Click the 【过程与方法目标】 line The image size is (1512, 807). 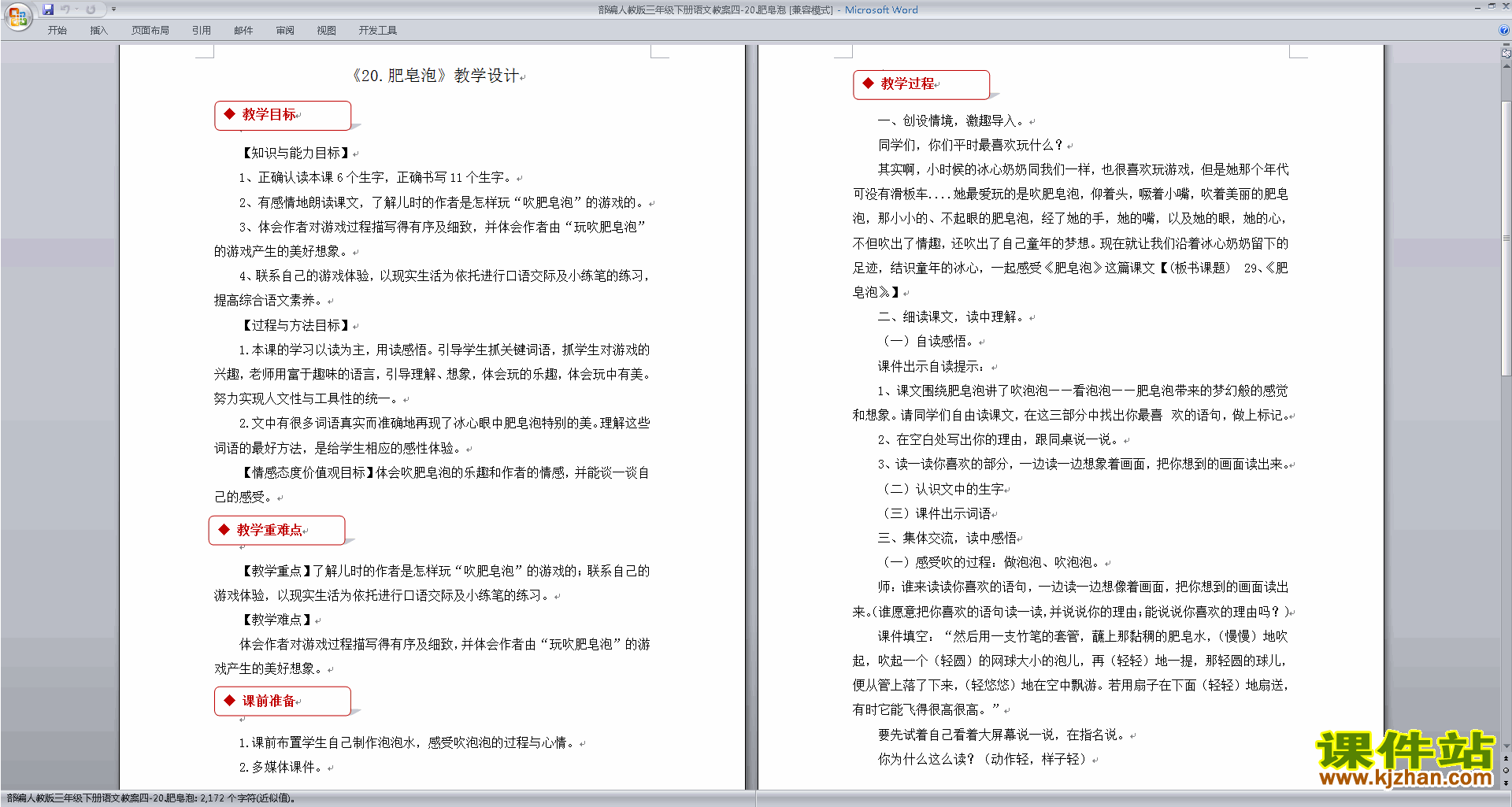point(298,325)
